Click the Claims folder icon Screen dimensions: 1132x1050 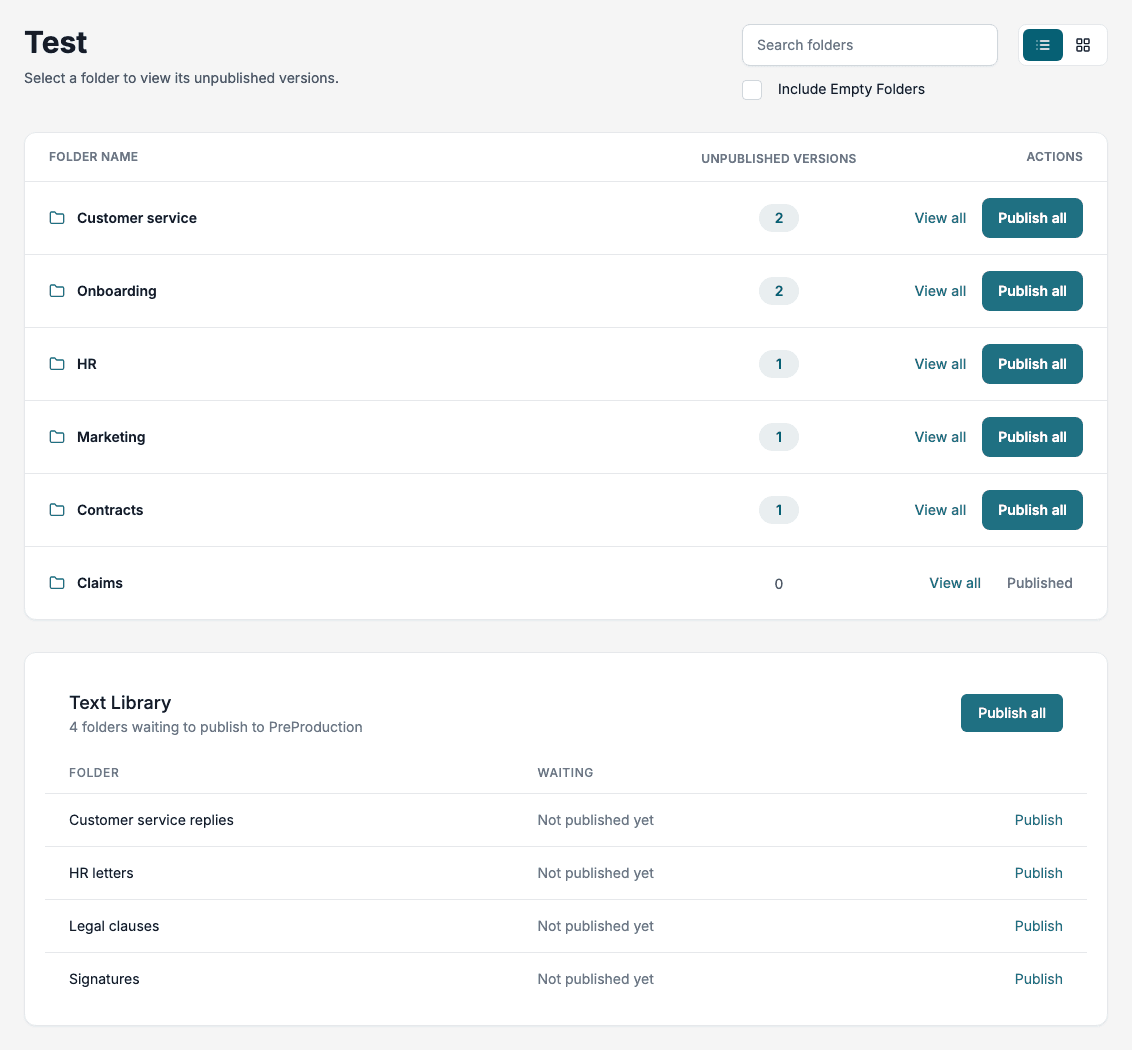[x=57, y=583]
